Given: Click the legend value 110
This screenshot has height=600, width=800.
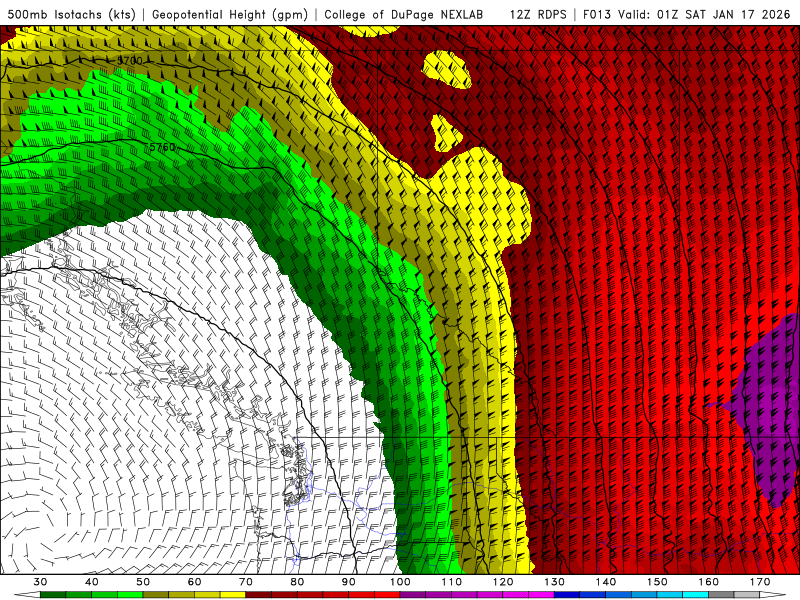Looking at the screenshot, I should tap(452, 582).
